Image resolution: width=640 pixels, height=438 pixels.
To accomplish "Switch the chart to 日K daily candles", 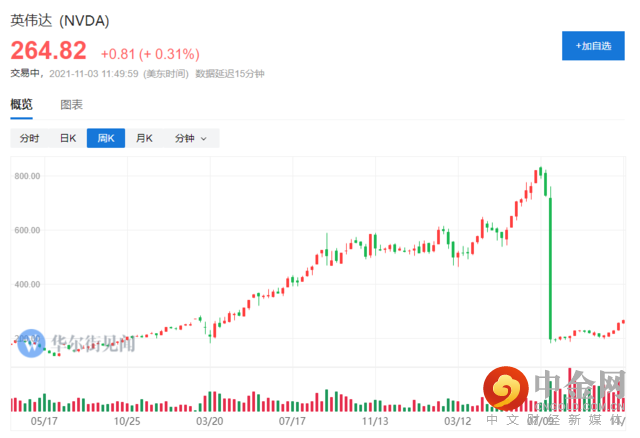I will point(68,138).
